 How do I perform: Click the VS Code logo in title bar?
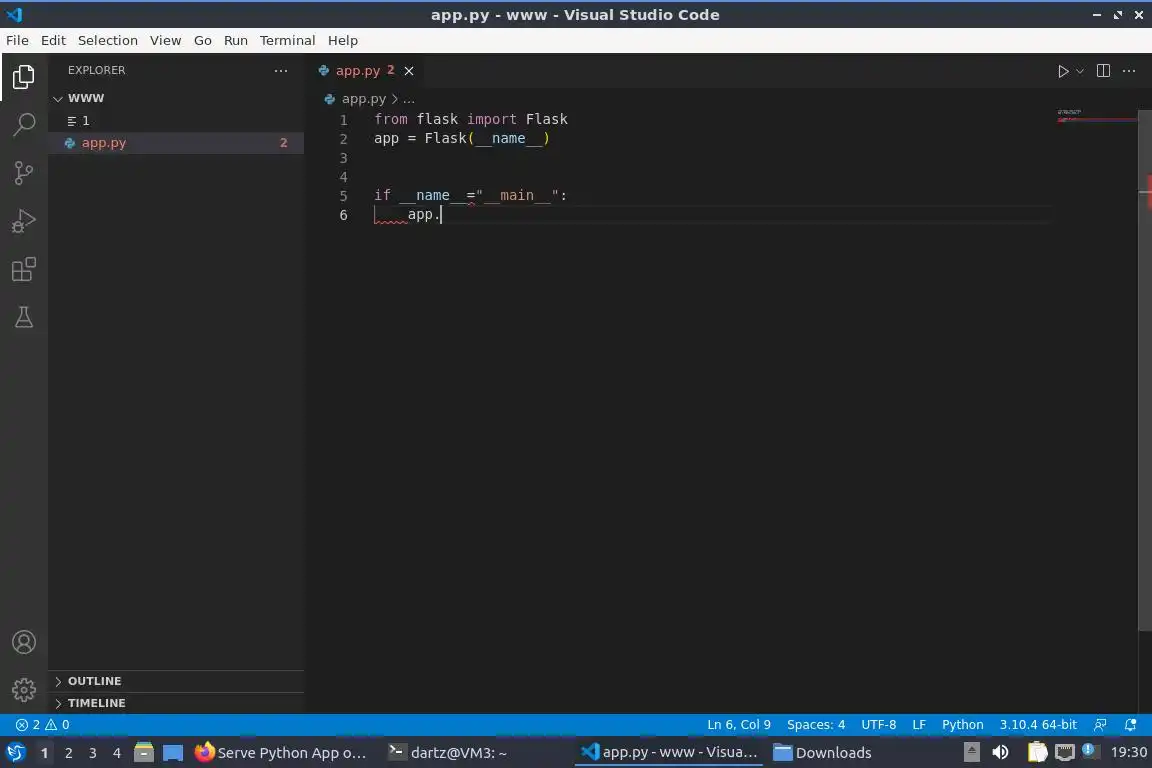click(14, 14)
